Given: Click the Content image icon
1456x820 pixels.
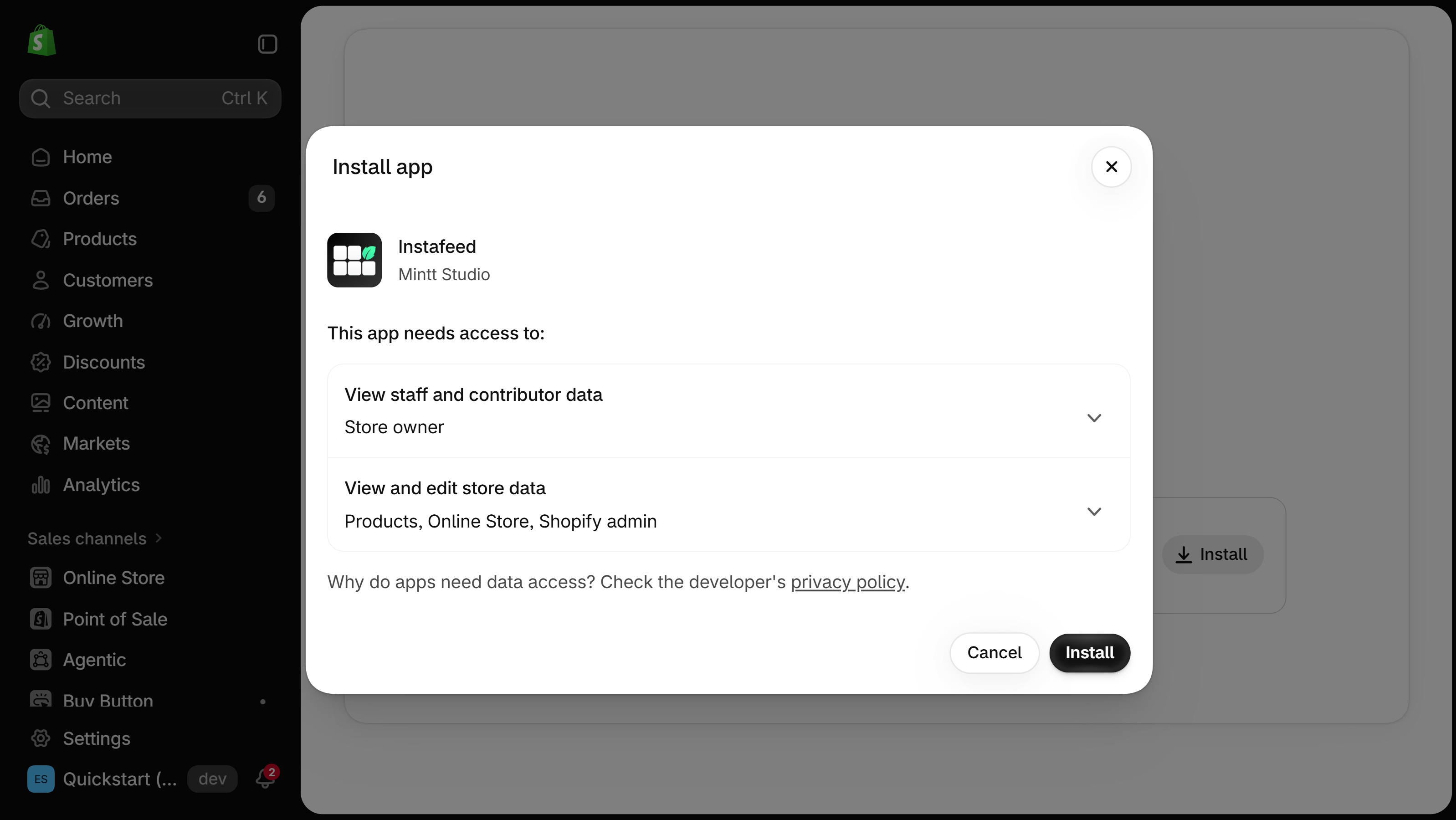Looking at the screenshot, I should click(41, 403).
